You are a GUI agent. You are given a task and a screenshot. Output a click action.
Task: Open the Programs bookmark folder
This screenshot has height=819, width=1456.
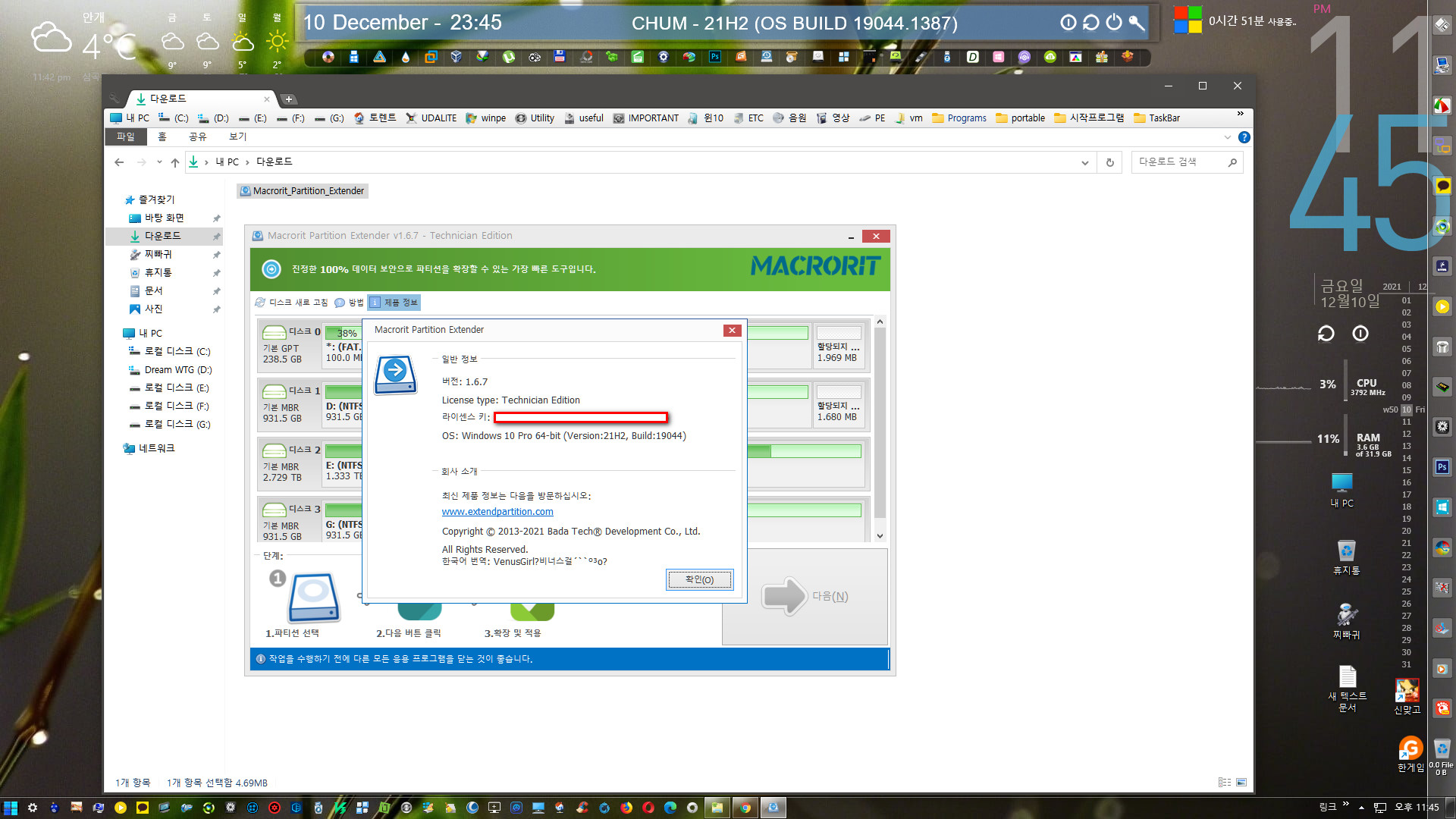pyautogui.click(x=959, y=118)
